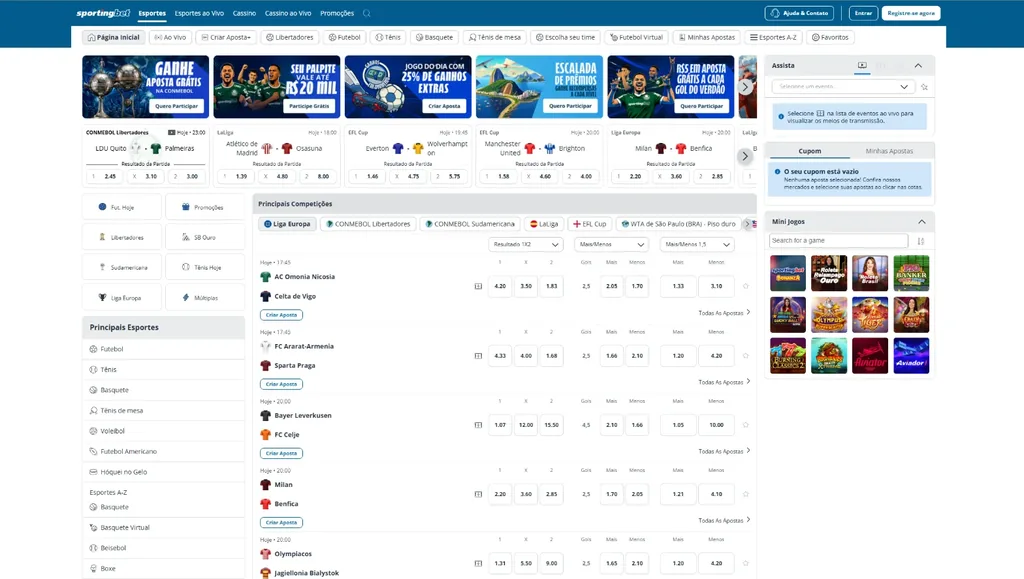Open Futebol Virtual in navigation bar

pos(637,37)
